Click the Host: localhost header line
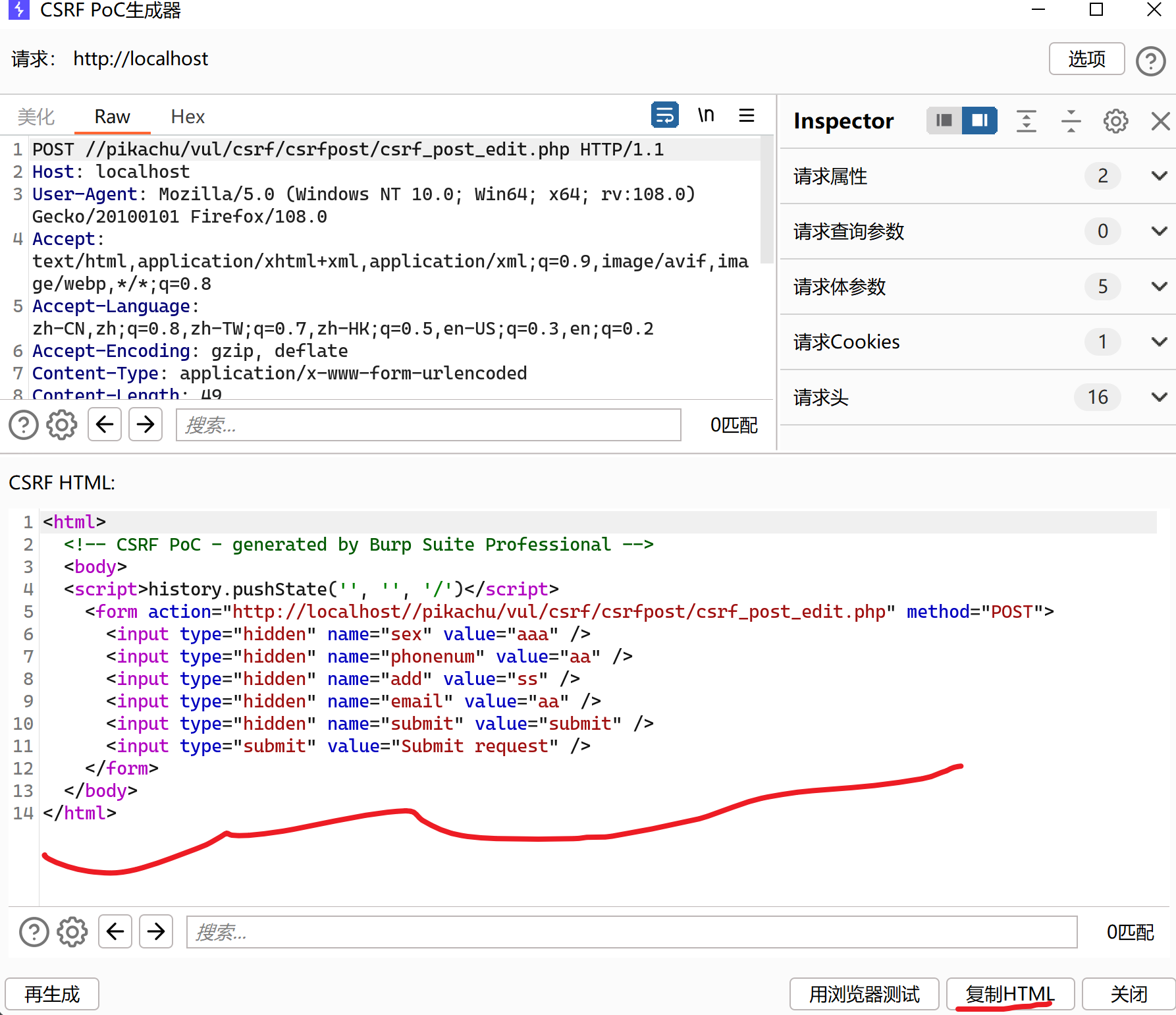 (x=111, y=172)
